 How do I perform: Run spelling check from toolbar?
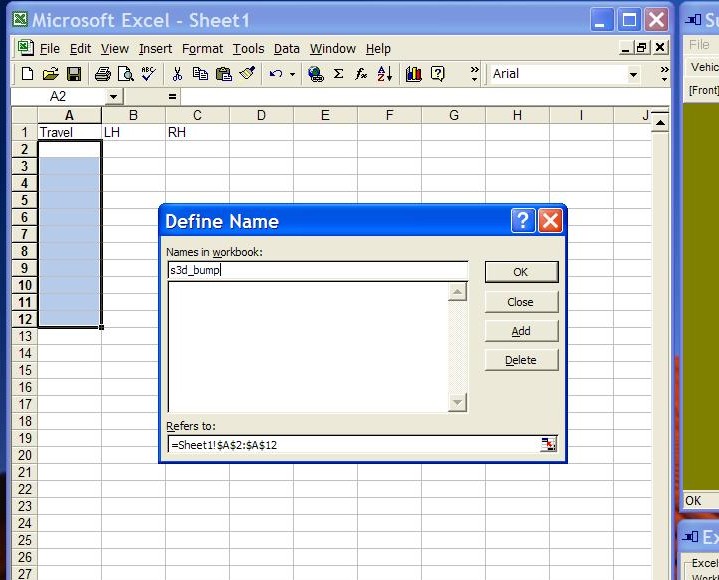click(x=148, y=74)
